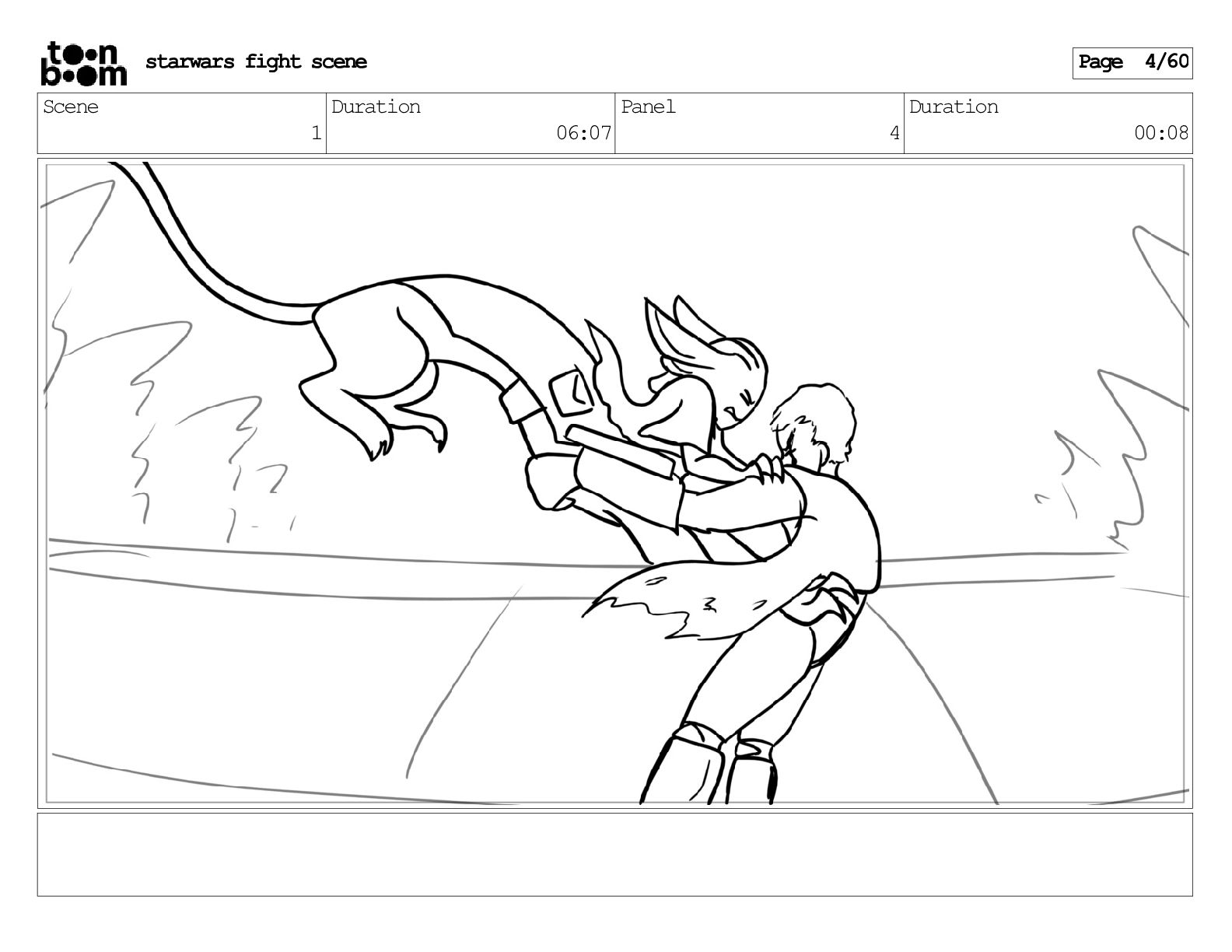Click the panel duration value '00:08'
This screenshot has height=952, width=1232.
pos(1161,134)
